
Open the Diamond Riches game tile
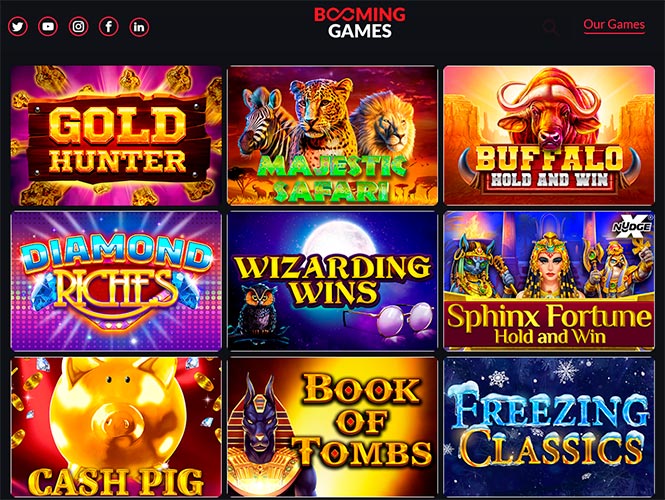116,281
